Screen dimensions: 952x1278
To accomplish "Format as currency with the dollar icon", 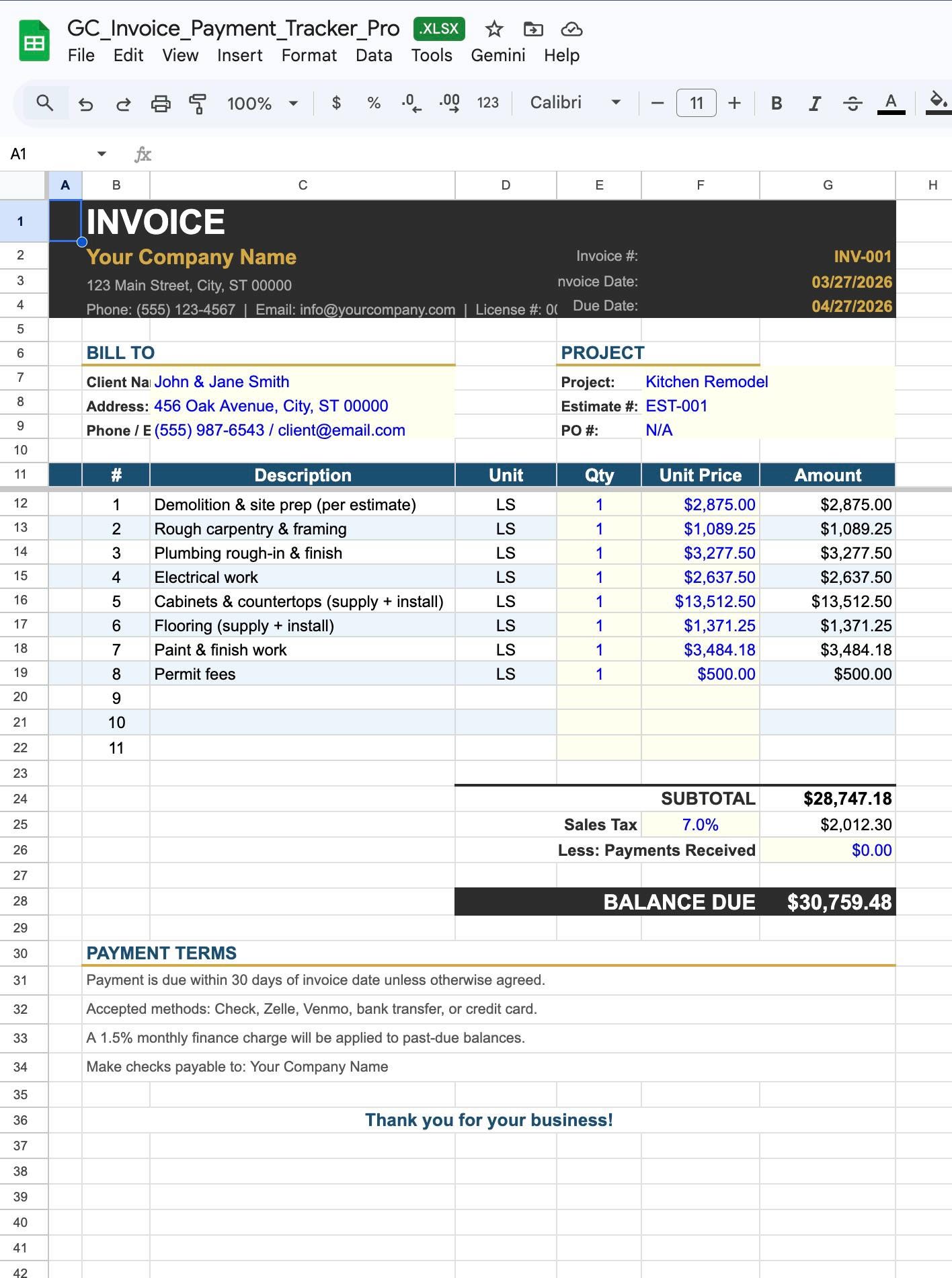I will [x=336, y=103].
